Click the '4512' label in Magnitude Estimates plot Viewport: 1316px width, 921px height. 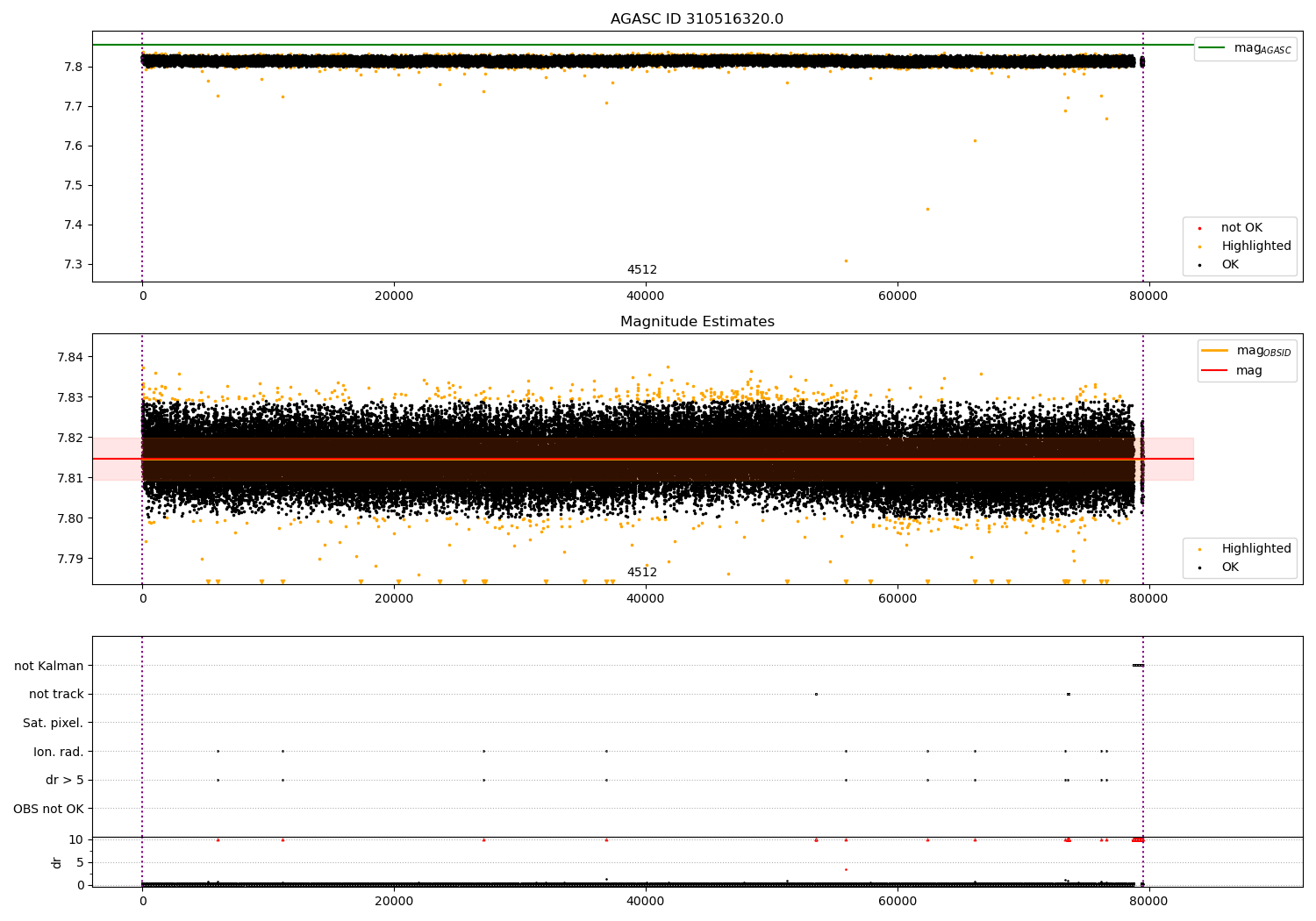tap(641, 573)
